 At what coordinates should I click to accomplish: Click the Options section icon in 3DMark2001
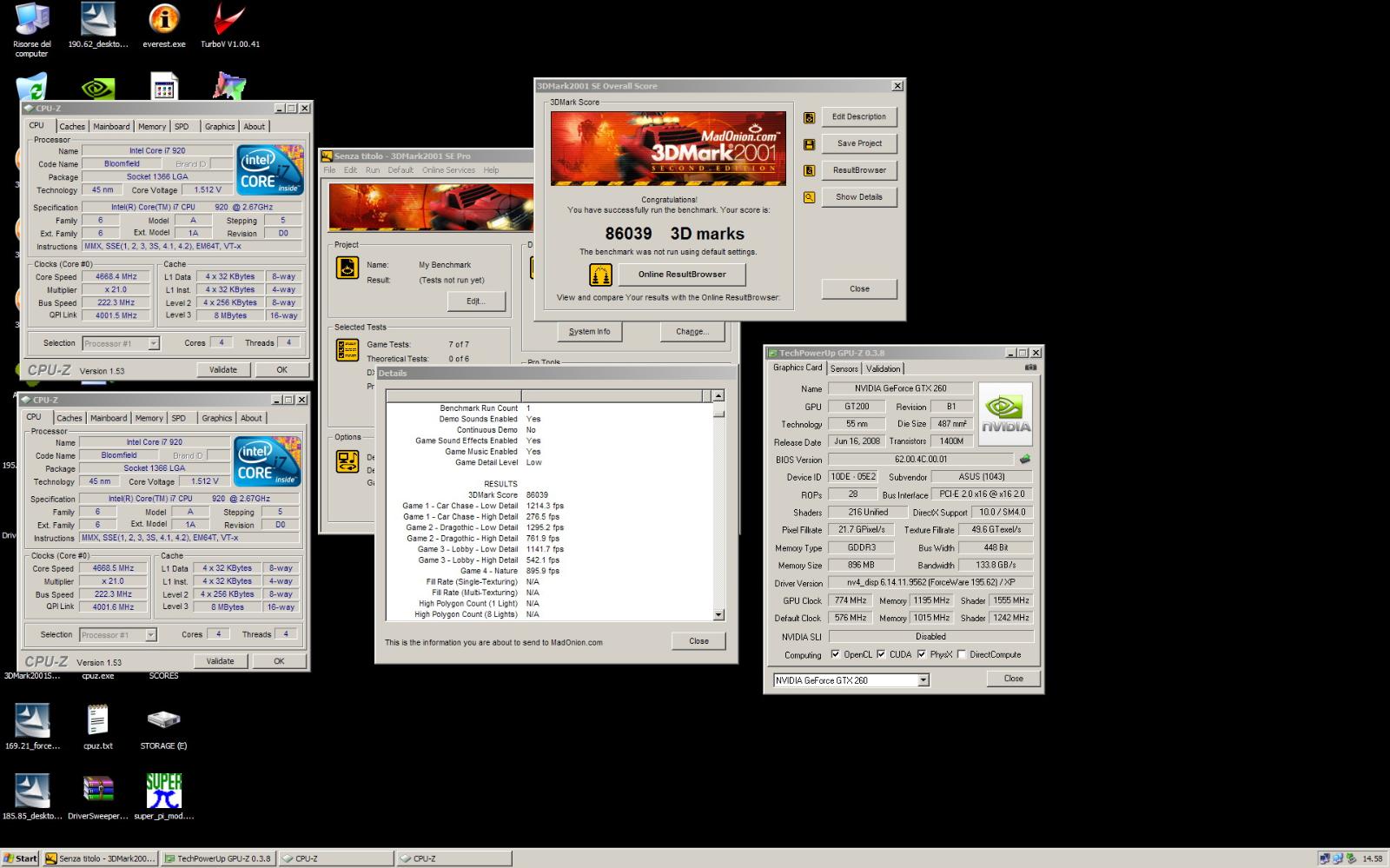pyautogui.click(x=347, y=461)
